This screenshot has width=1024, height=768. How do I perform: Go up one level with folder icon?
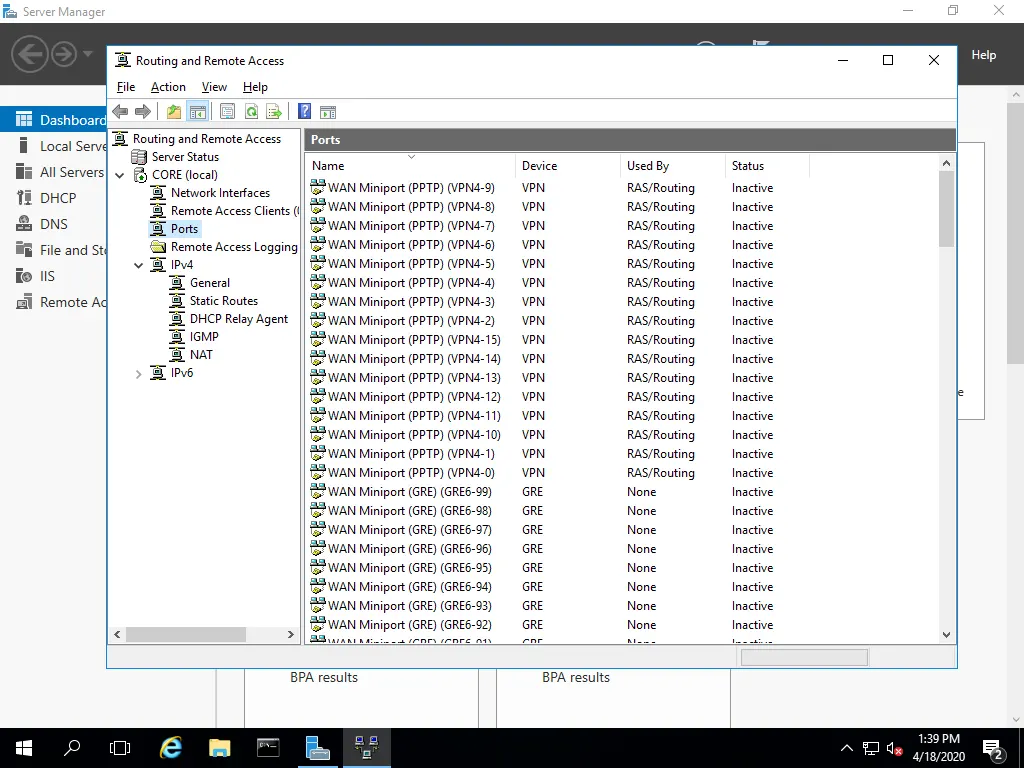[x=174, y=112]
